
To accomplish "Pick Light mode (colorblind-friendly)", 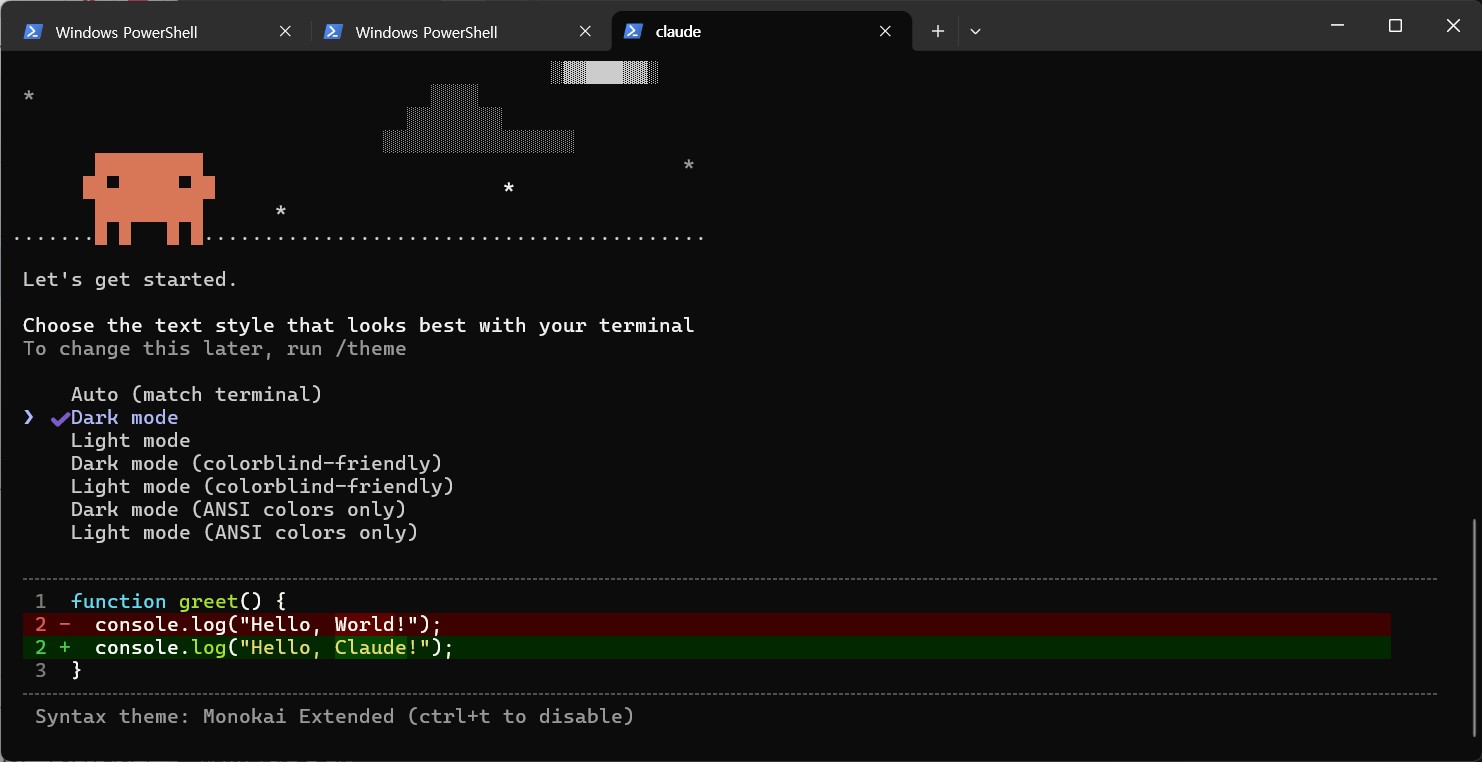I will 262,486.
